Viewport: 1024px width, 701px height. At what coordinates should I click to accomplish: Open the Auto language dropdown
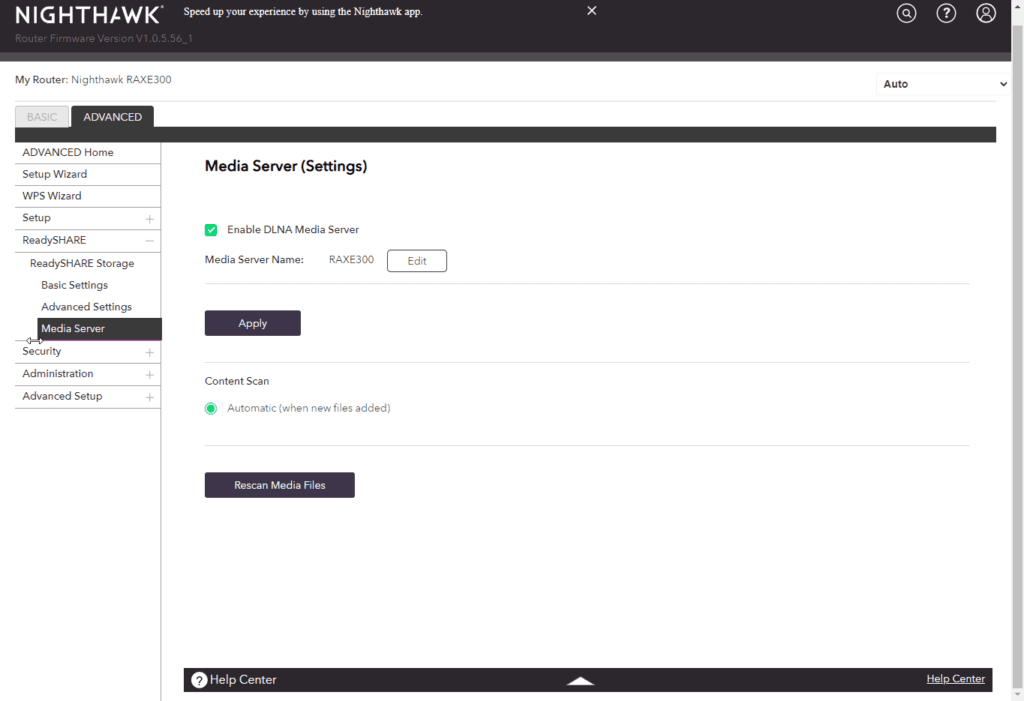coord(943,84)
